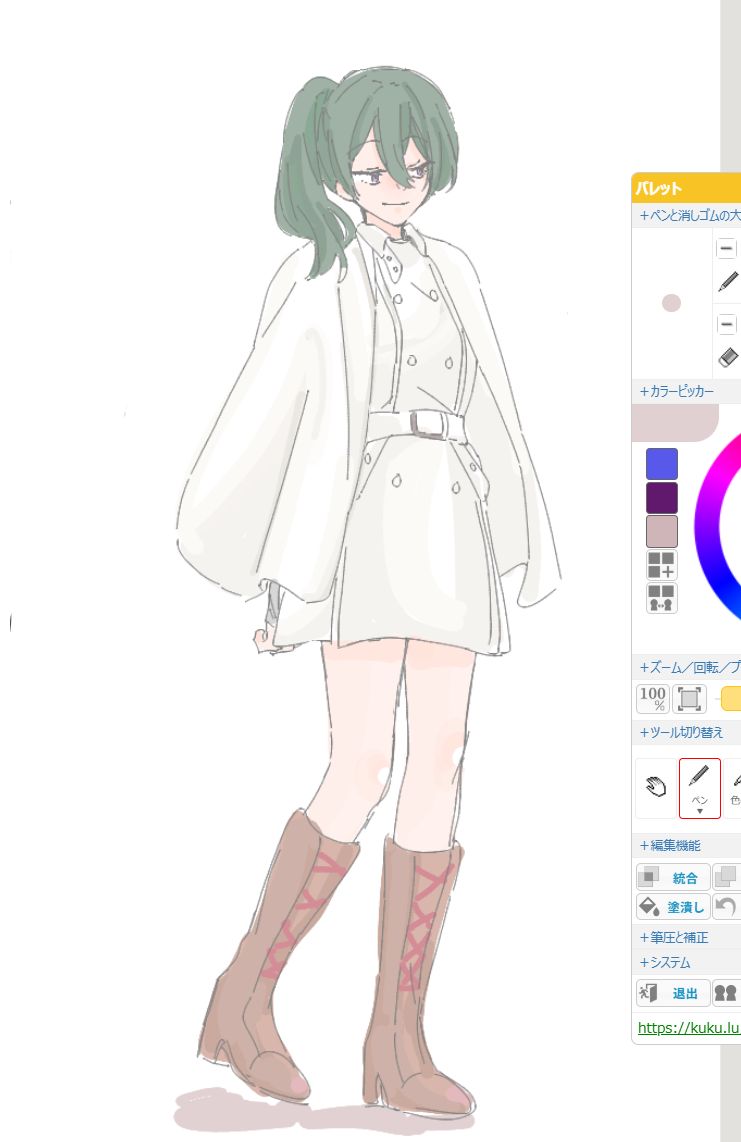The width and height of the screenshot is (741, 1142).
Task: Reset zoom with the 100% button
Action: [x=653, y=698]
